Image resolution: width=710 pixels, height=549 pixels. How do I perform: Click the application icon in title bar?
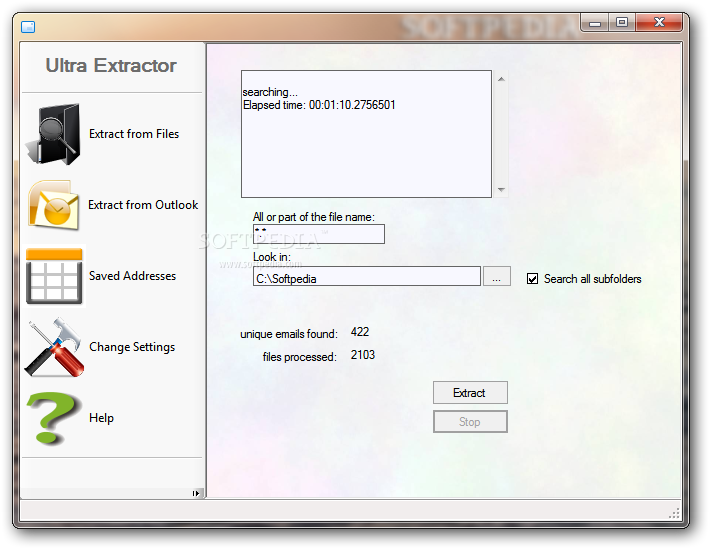point(28,27)
